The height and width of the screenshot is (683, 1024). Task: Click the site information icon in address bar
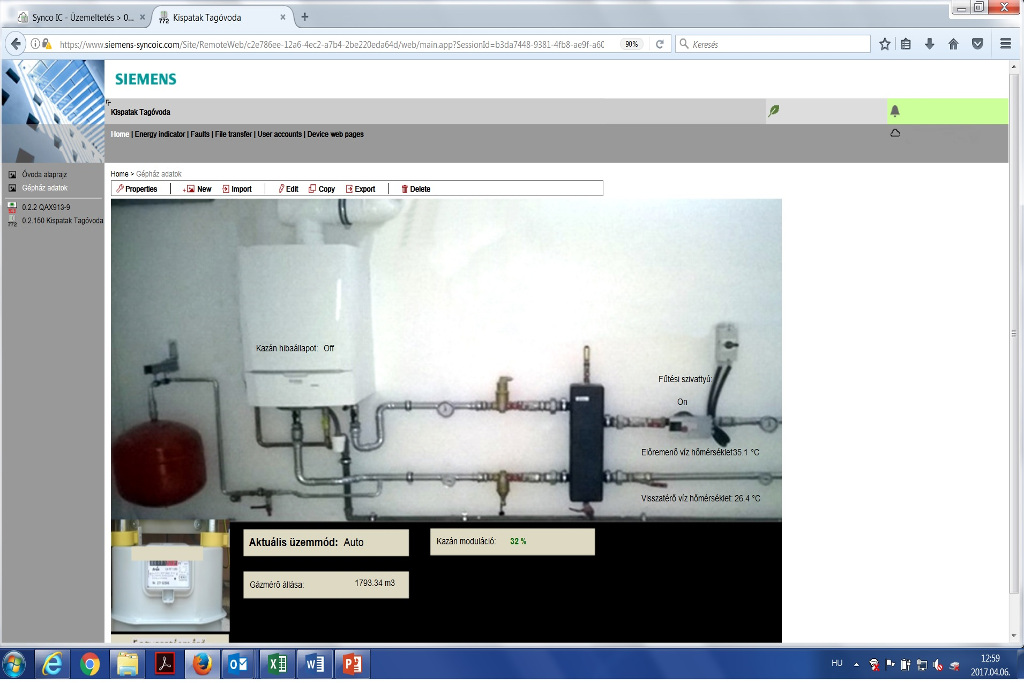click(x=35, y=44)
